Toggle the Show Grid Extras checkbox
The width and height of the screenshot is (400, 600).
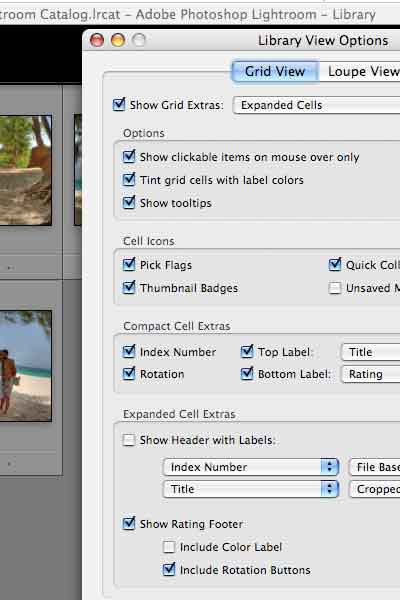click(119, 104)
